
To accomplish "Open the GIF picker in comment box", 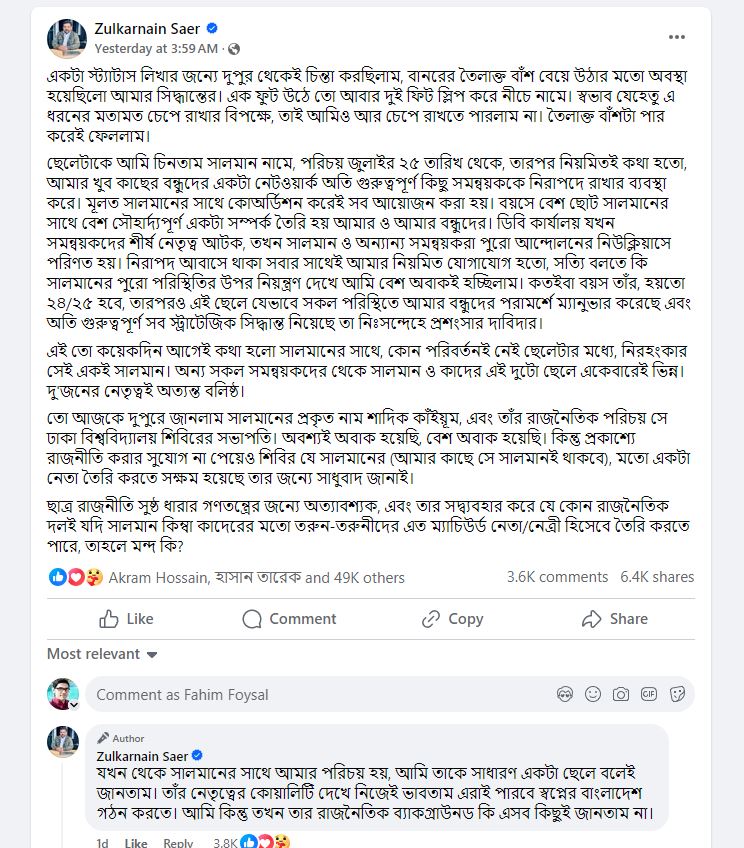I will 649,694.
